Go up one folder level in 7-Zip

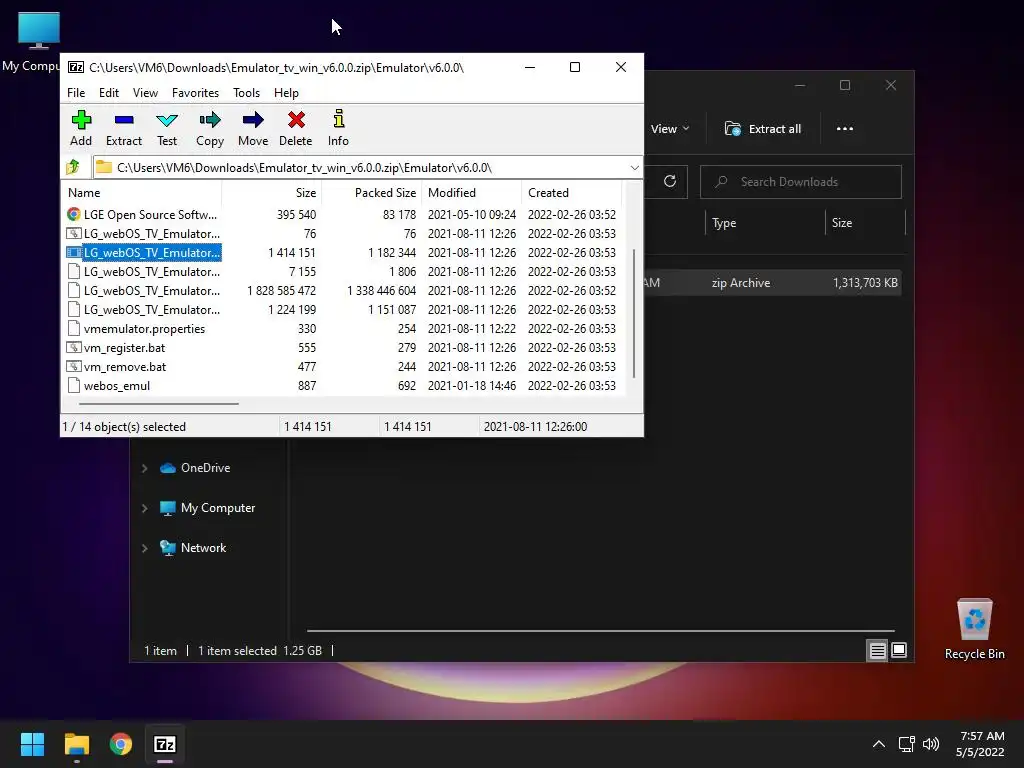click(73, 167)
